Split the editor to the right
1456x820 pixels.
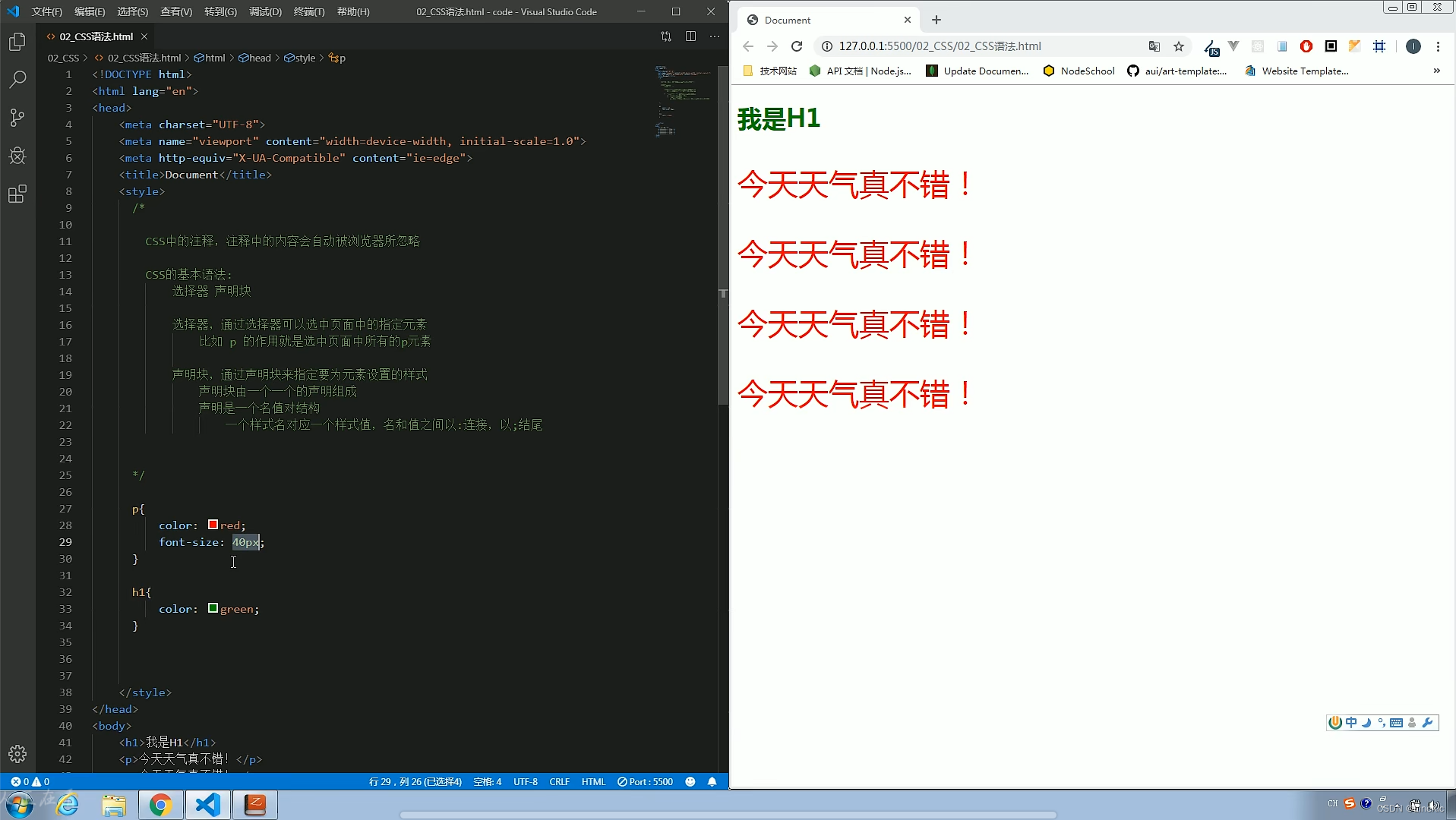(x=690, y=36)
